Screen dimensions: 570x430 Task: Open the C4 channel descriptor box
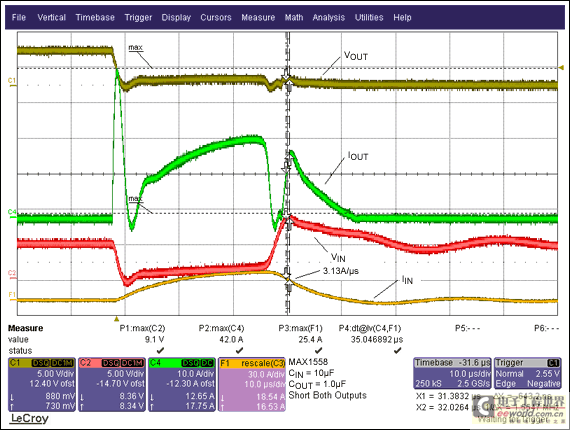click(x=182, y=385)
